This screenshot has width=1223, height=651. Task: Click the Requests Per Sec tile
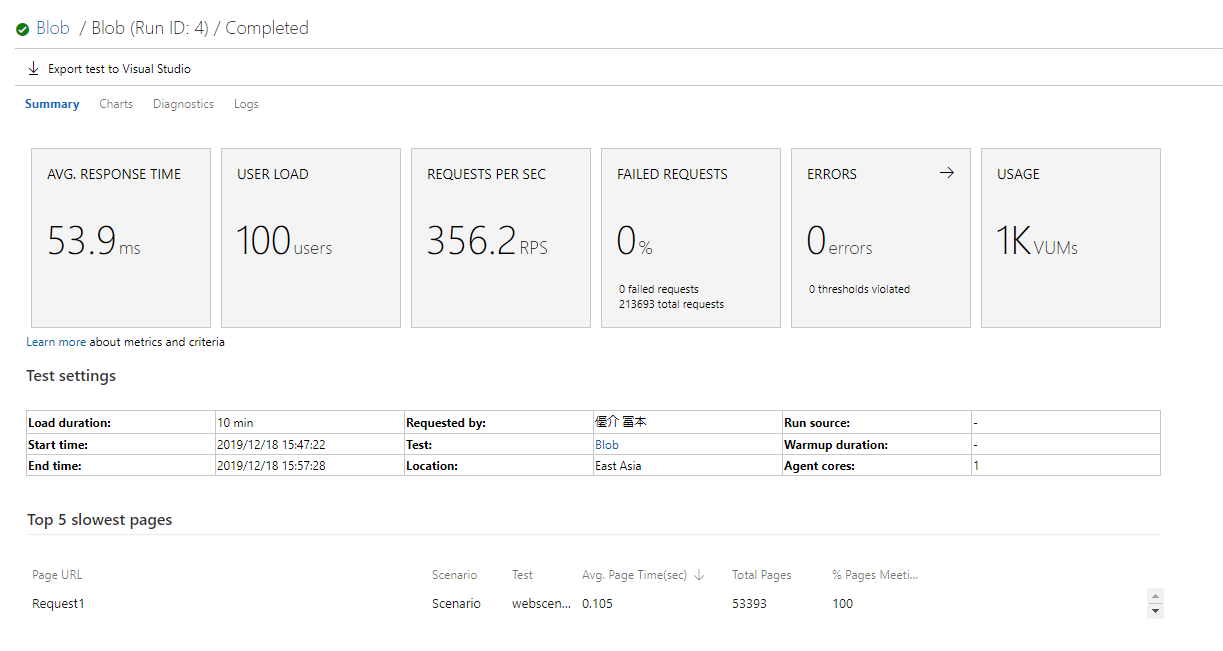pos(500,238)
